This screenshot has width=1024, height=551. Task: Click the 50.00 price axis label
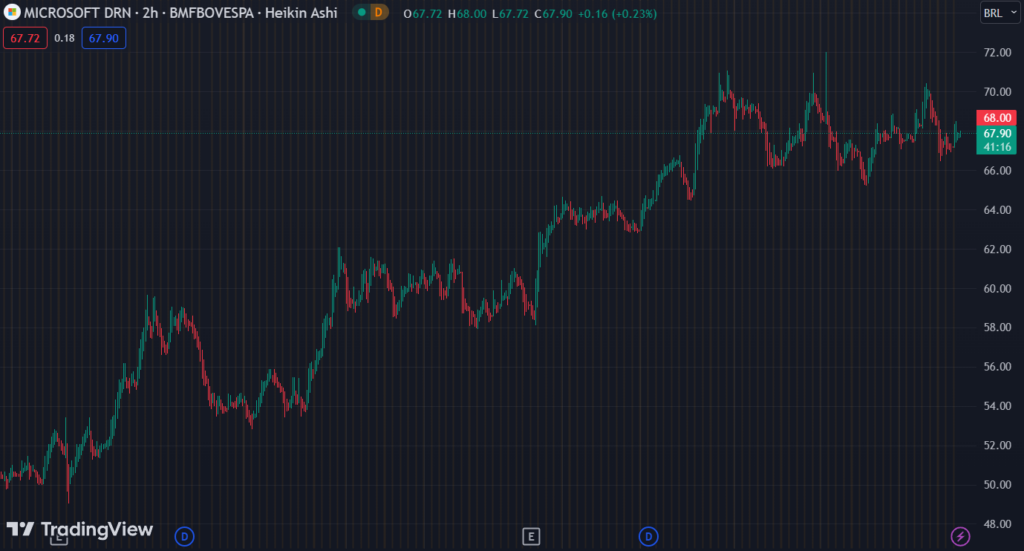(x=997, y=484)
